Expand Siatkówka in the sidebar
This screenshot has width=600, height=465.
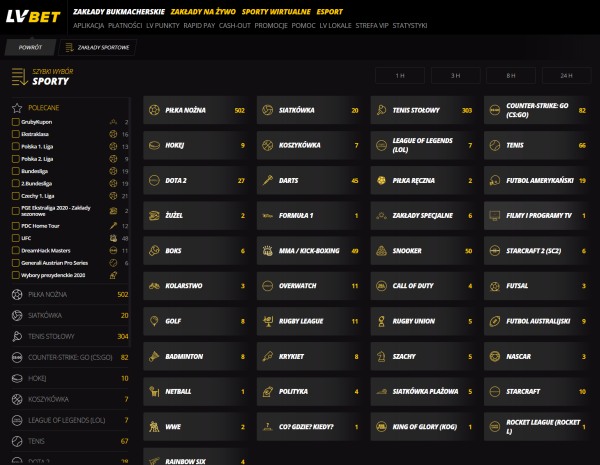(70, 315)
